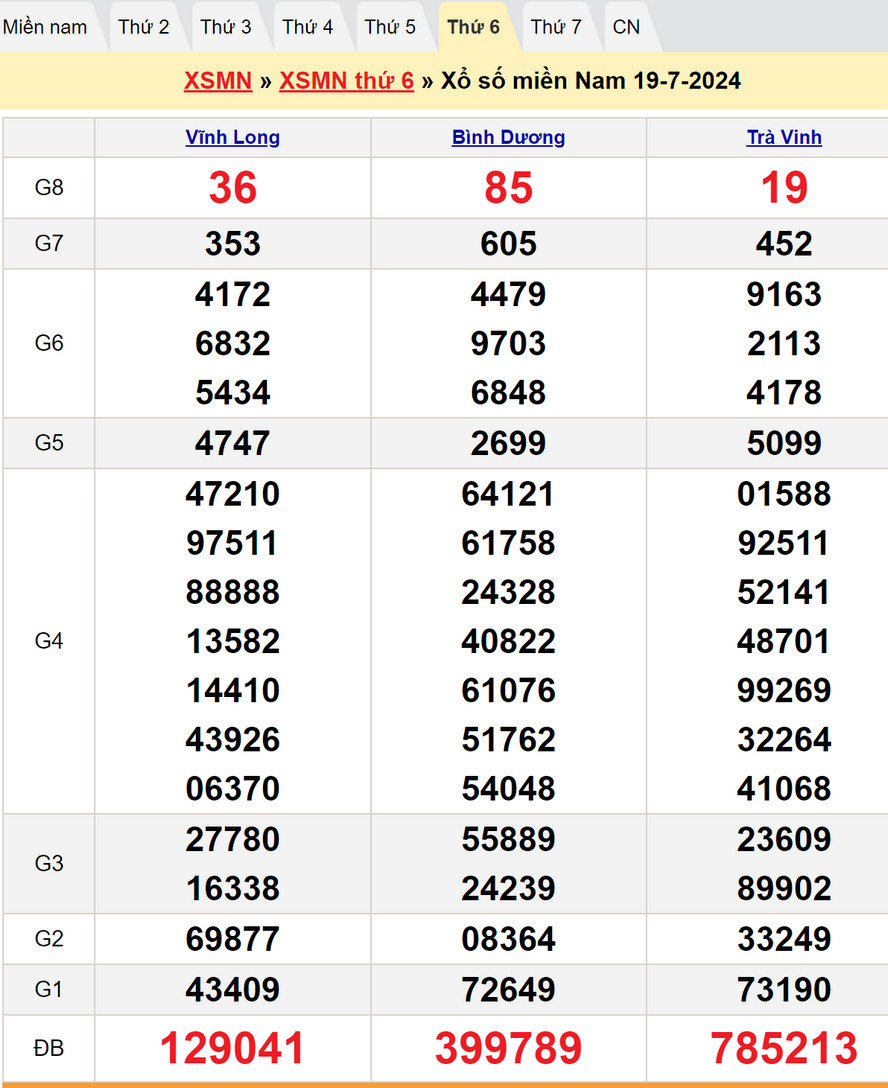The height and width of the screenshot is (1088, 888).
Task: Select the Thứ 4 tab
Action: click(x=307, y=27)
